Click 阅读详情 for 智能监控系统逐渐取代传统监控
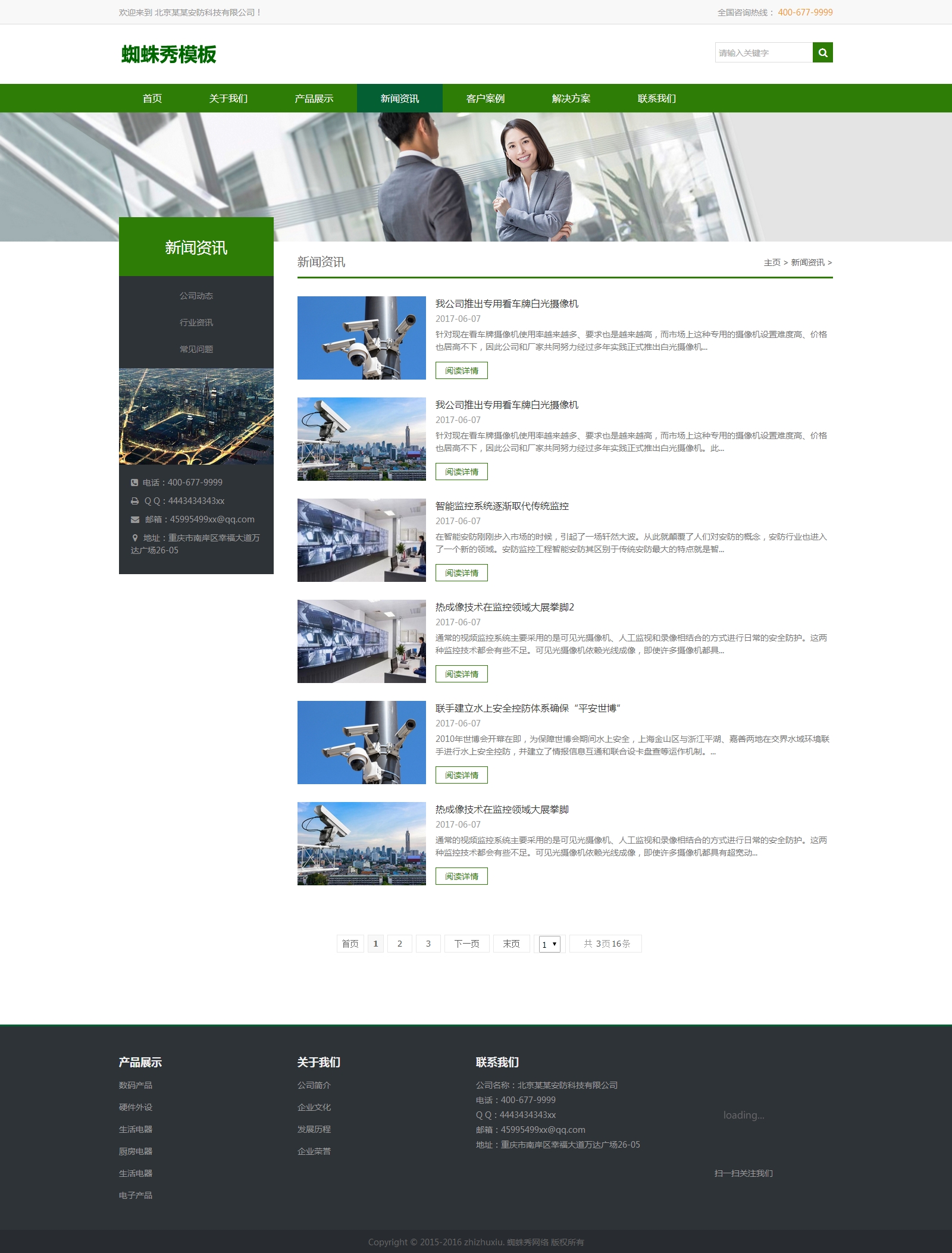952x1253 pixels. point(461,573)
